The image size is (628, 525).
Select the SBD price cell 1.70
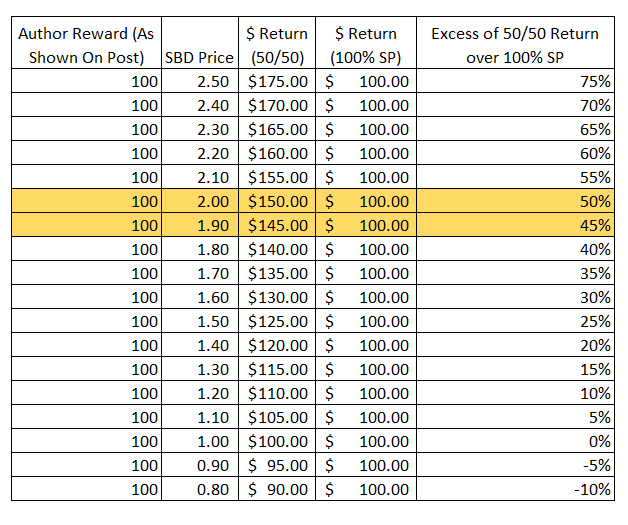click(200, 274)
